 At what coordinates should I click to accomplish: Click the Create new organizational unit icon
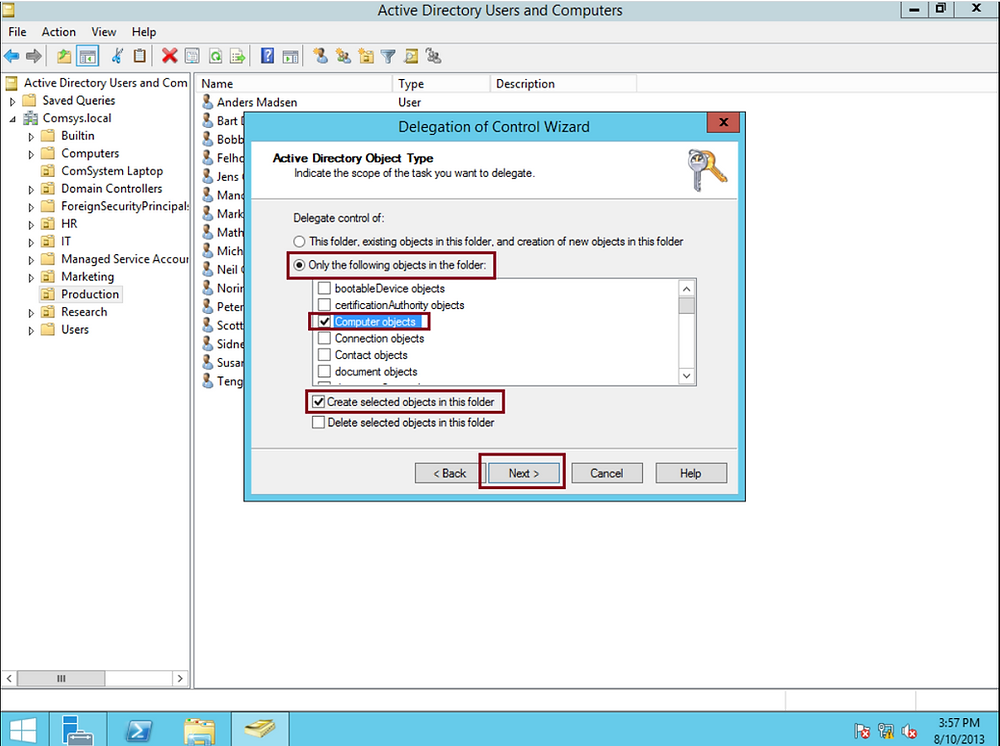[x=366, y=56]
